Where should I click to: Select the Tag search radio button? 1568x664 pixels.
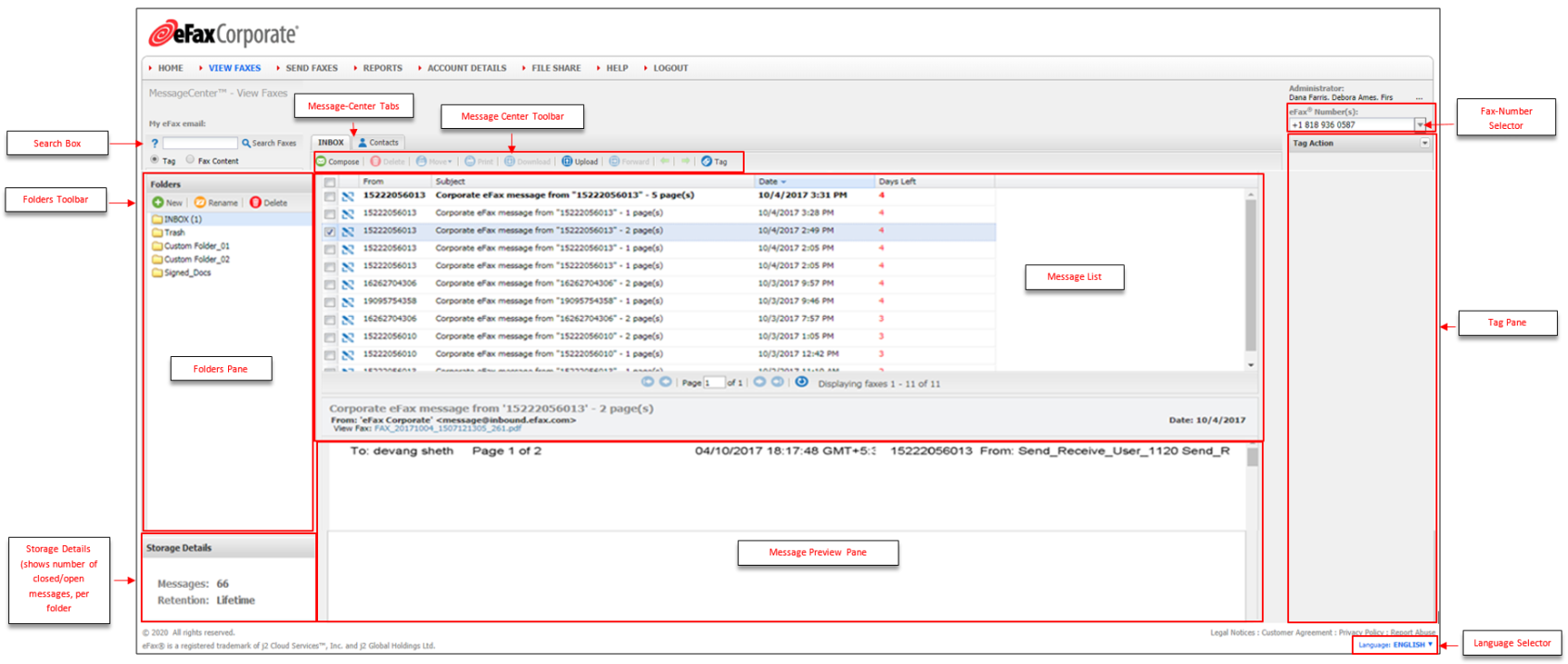155,160
